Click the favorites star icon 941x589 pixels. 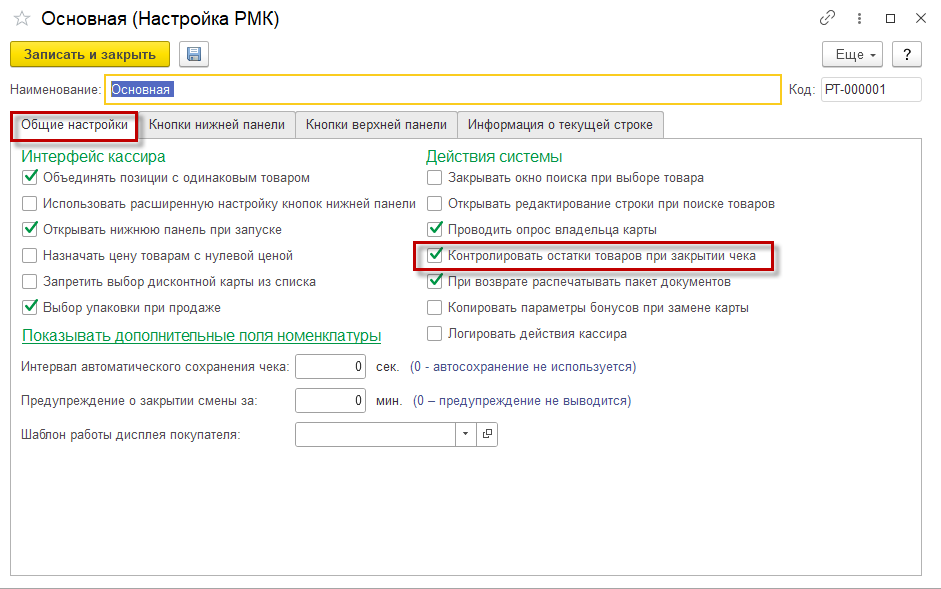(x=20, y=18)
